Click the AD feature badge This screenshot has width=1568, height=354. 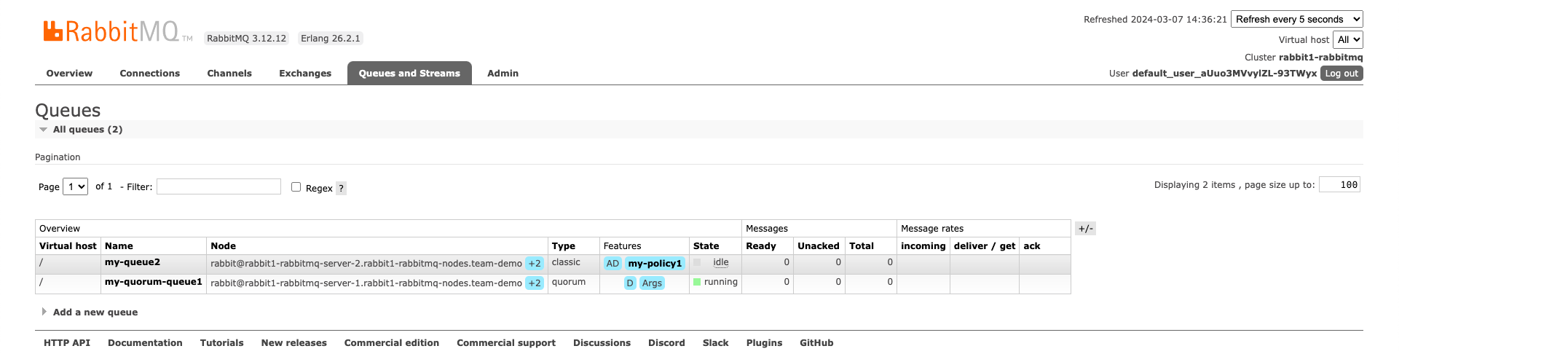pos(612,264)
